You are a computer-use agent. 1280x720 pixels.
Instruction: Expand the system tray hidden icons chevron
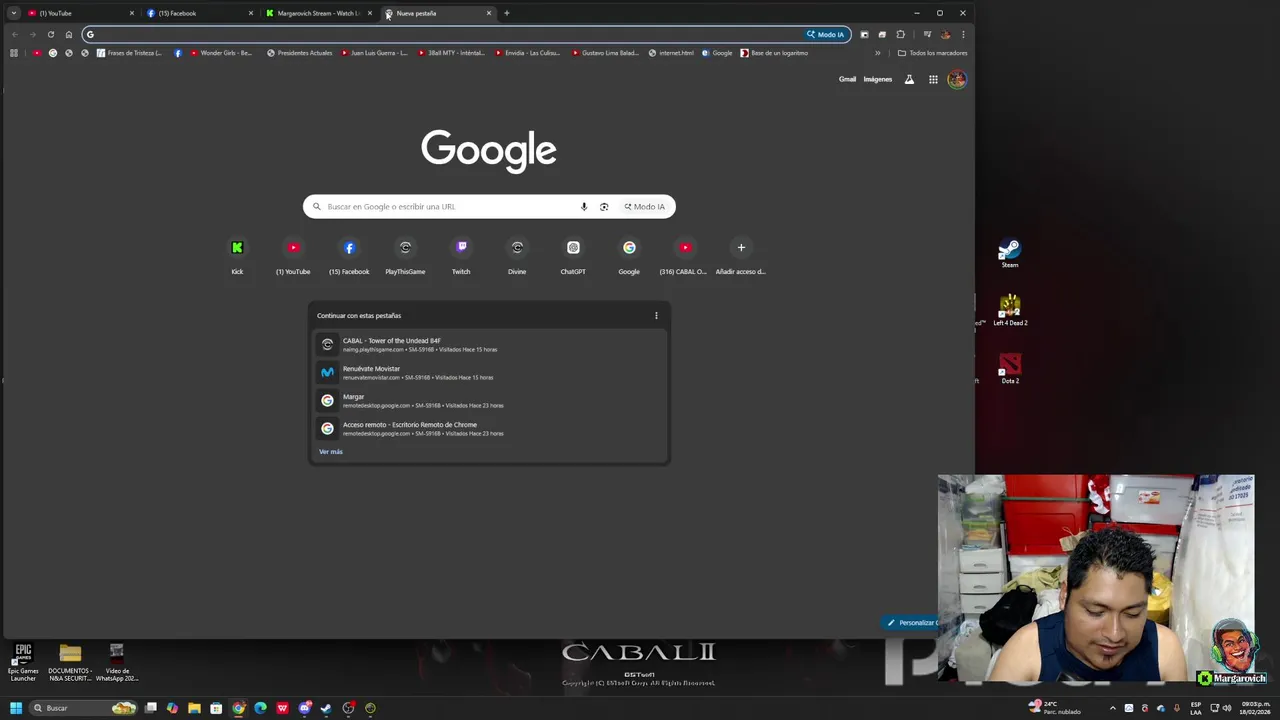1112,708
